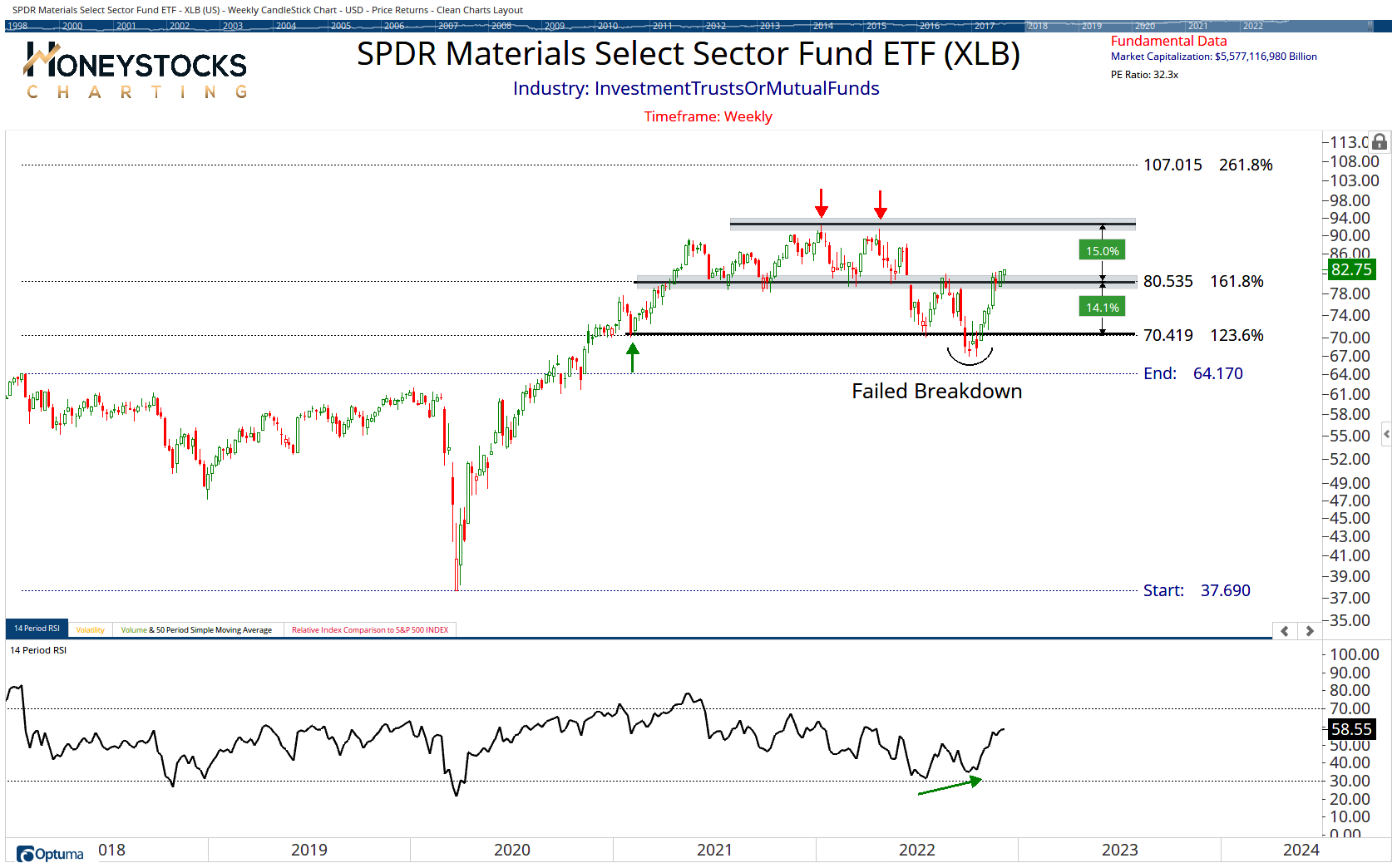Click the 70.00 level on RSI scale
1397x868 pixels.
point(1350,708)
